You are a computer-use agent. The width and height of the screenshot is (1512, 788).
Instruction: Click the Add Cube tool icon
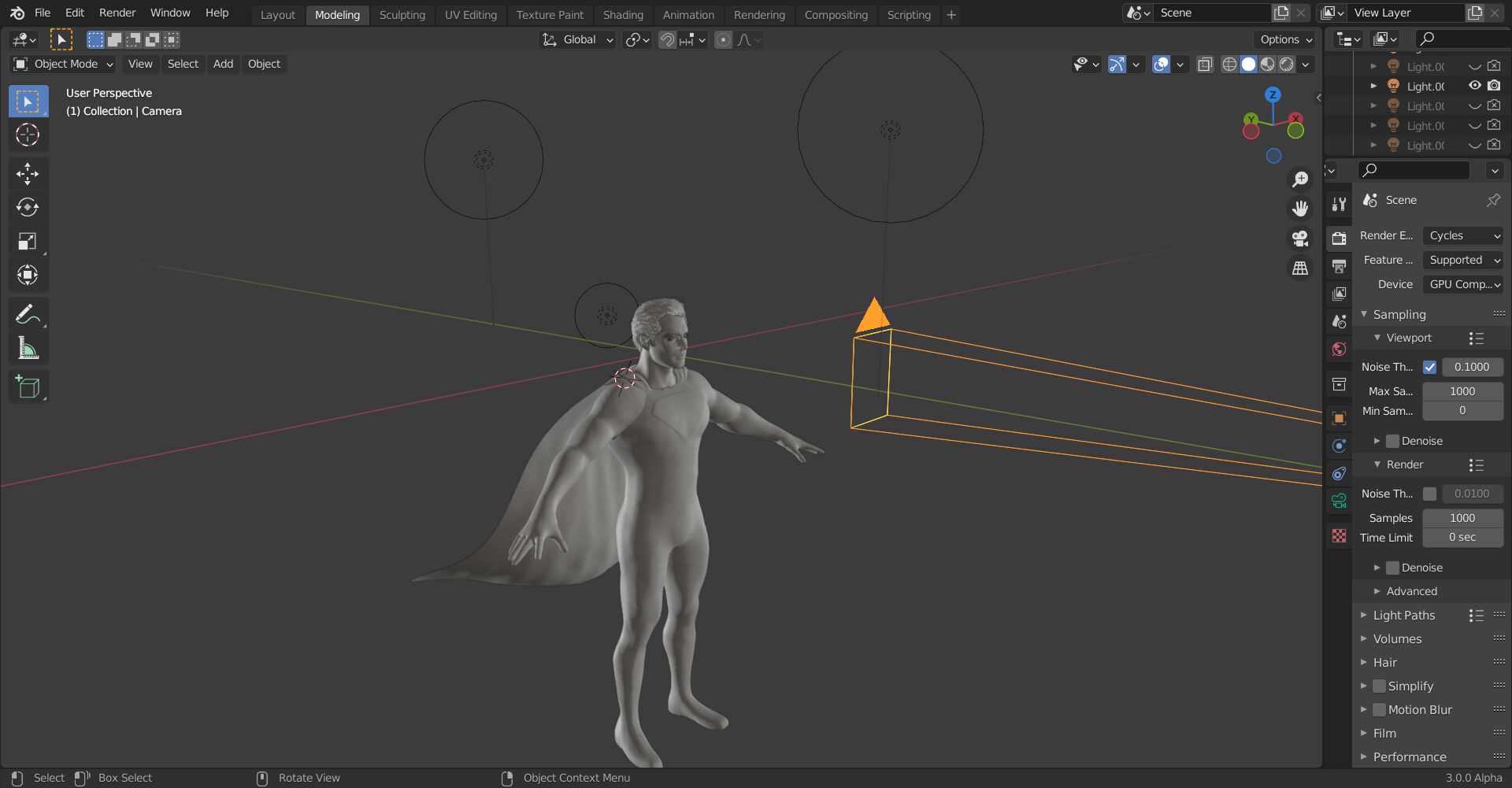(28, 387)
